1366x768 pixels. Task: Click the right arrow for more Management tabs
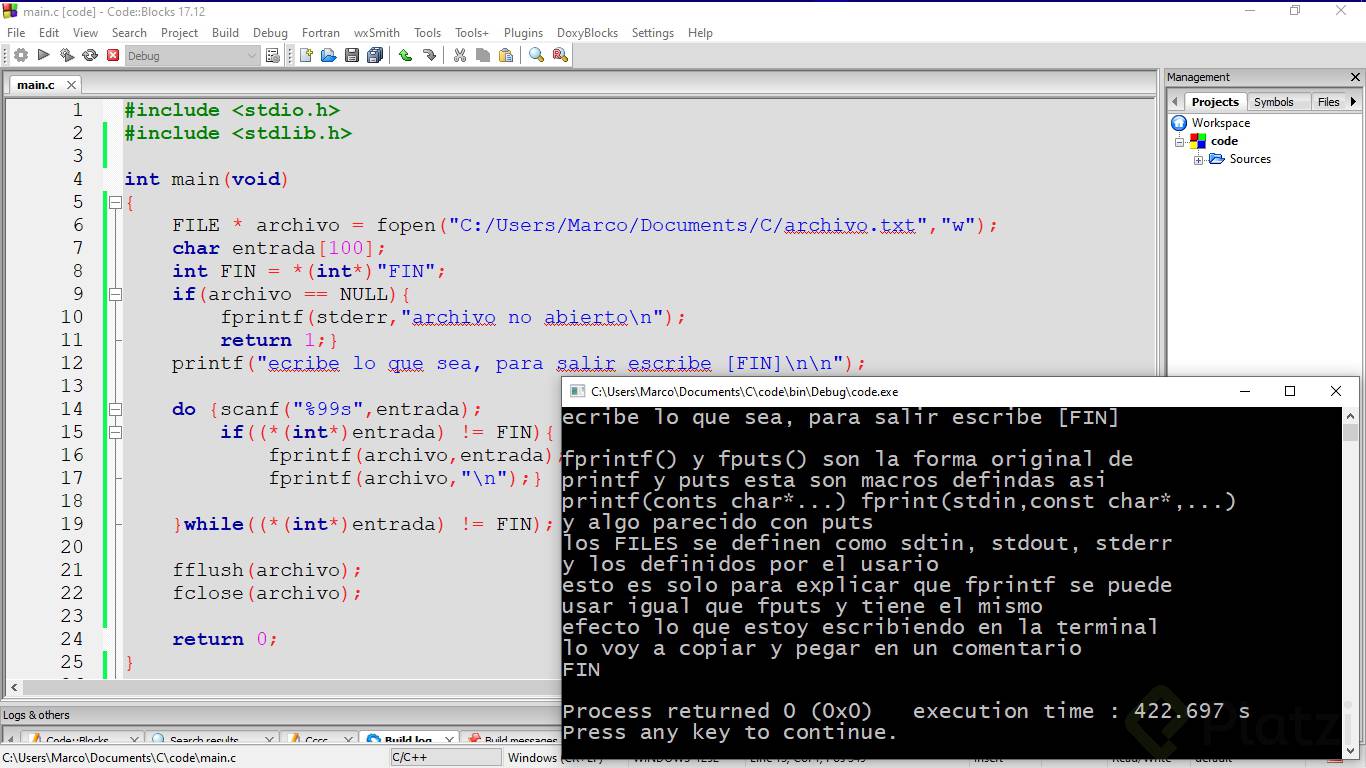click(x=1354, y=102)
